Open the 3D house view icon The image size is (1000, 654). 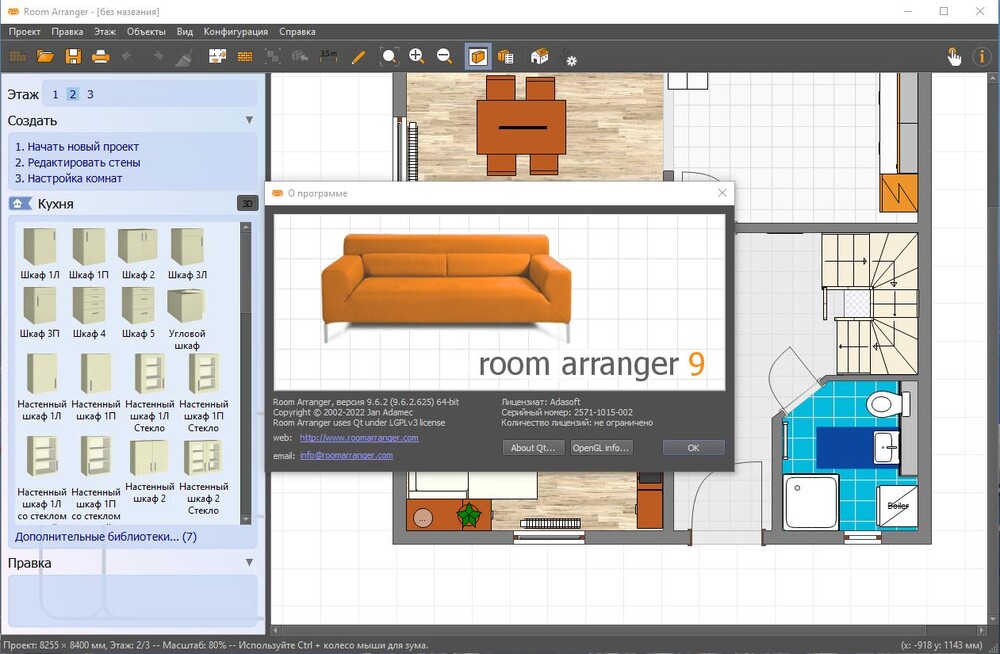(539, 57)
